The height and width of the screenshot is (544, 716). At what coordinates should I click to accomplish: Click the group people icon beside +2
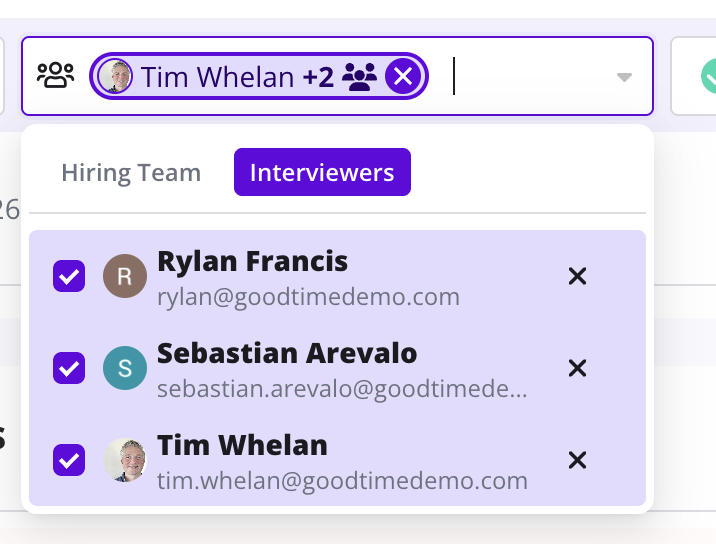point(359,76)
